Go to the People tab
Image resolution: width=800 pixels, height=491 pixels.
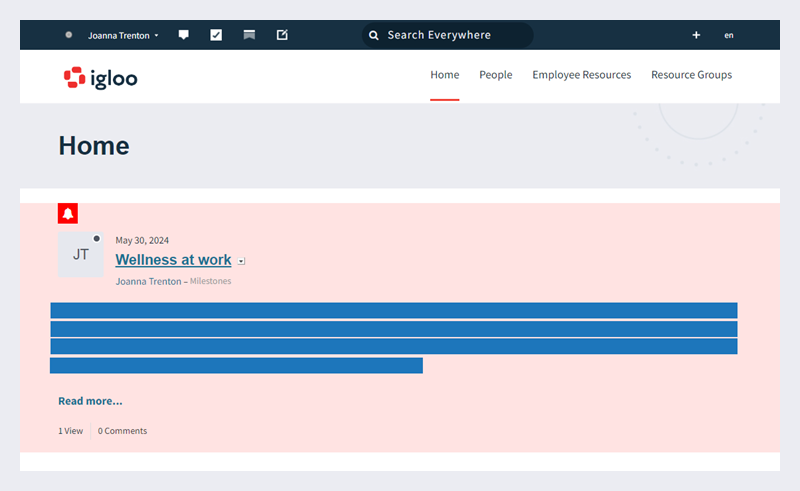tap(495, 75)
